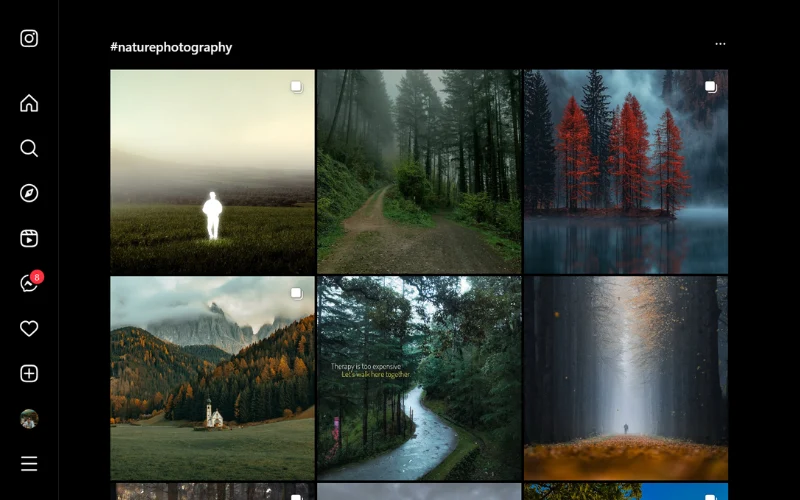This screenshot has width=800, height=500.
Task: Open the three-dot options for hashtag
Action: 720,44
